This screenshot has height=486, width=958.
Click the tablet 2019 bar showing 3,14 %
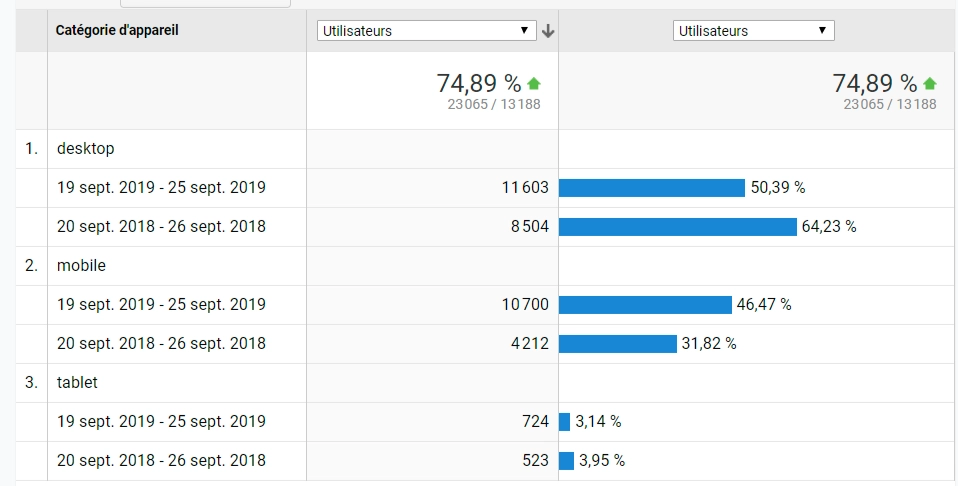pyautogui.click(x=565, y=421)
